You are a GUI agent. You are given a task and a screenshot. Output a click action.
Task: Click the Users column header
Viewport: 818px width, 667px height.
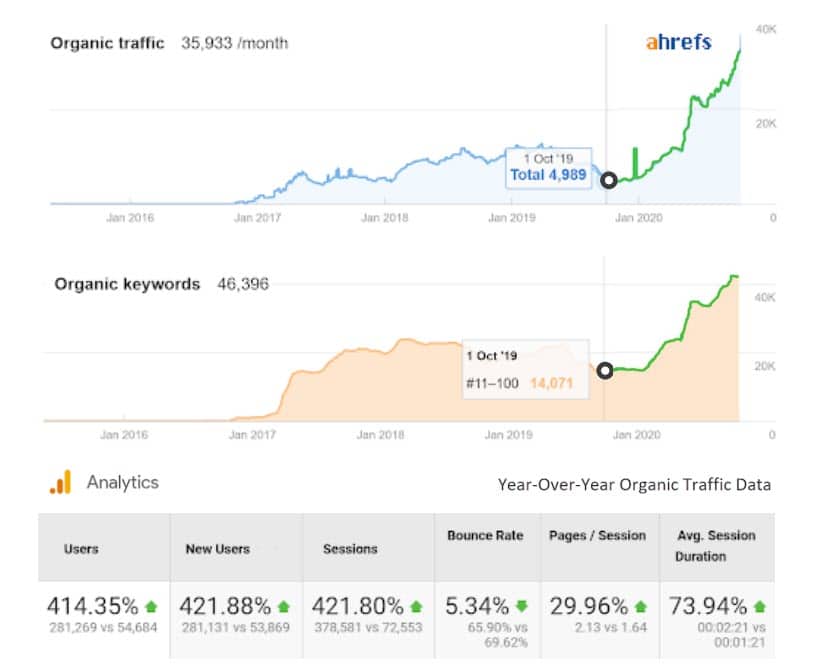(81, 549)
